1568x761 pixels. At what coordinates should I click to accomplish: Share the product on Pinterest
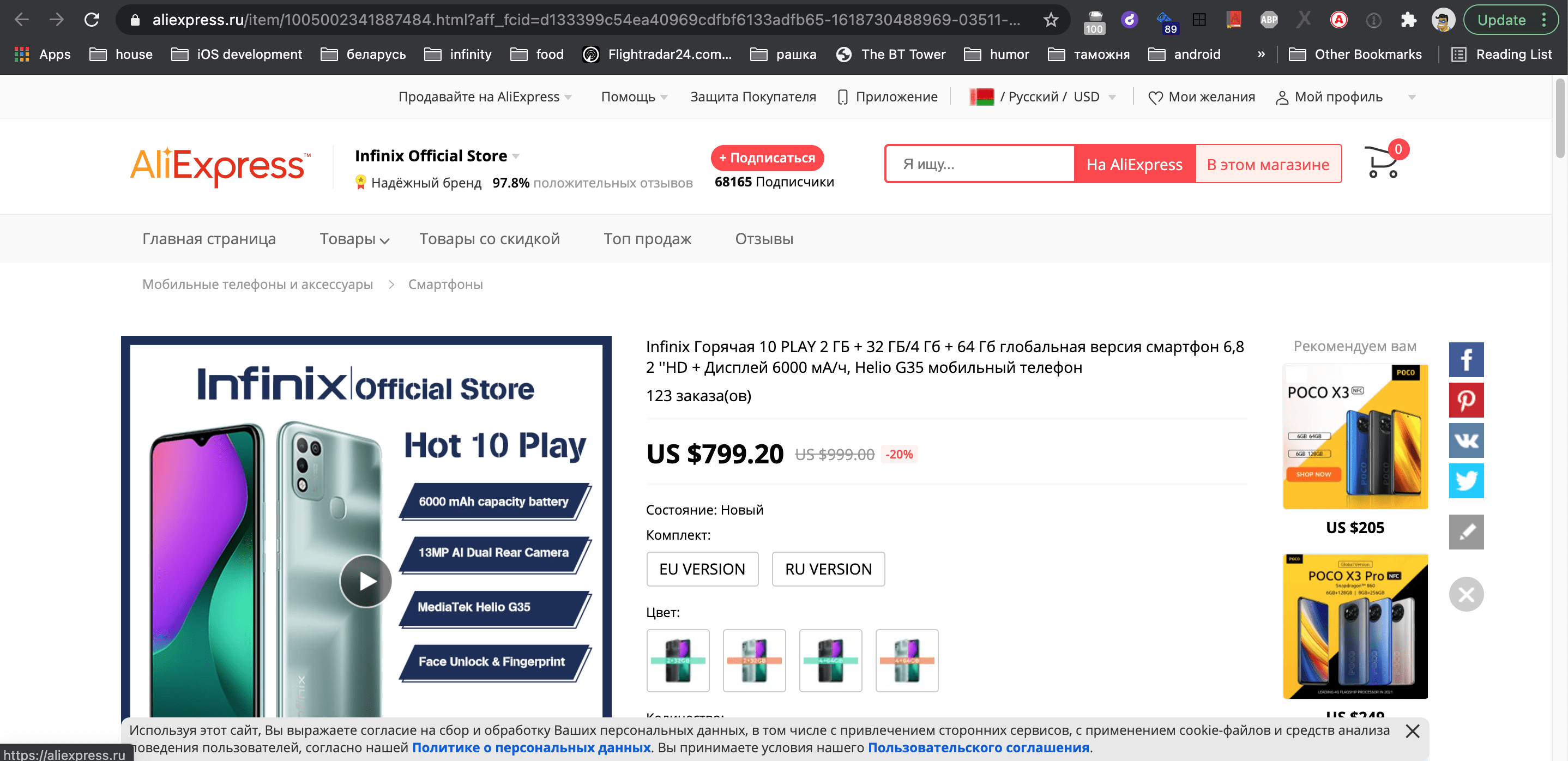coord(1466,400)
